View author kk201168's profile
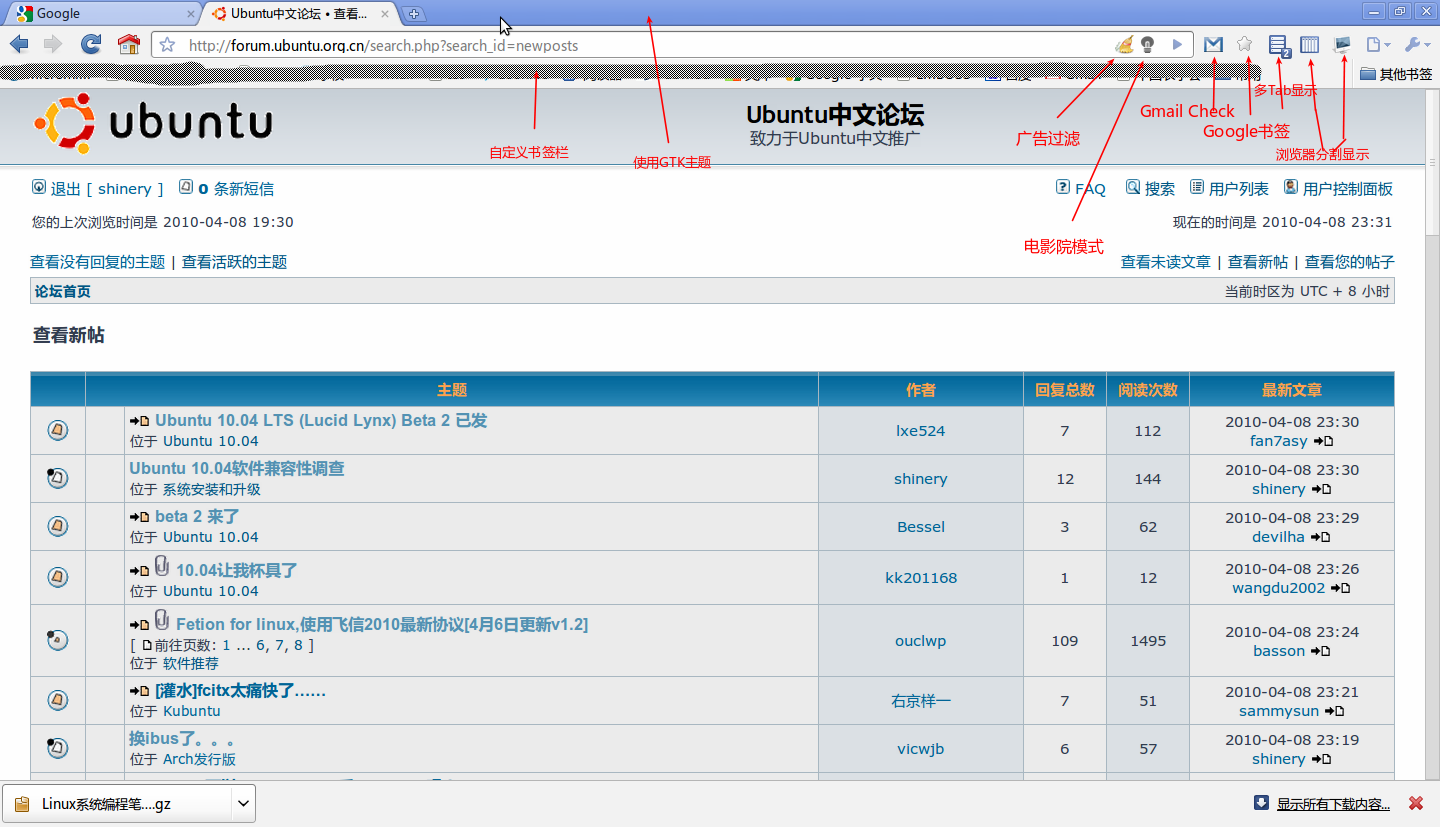 point(921,578)
